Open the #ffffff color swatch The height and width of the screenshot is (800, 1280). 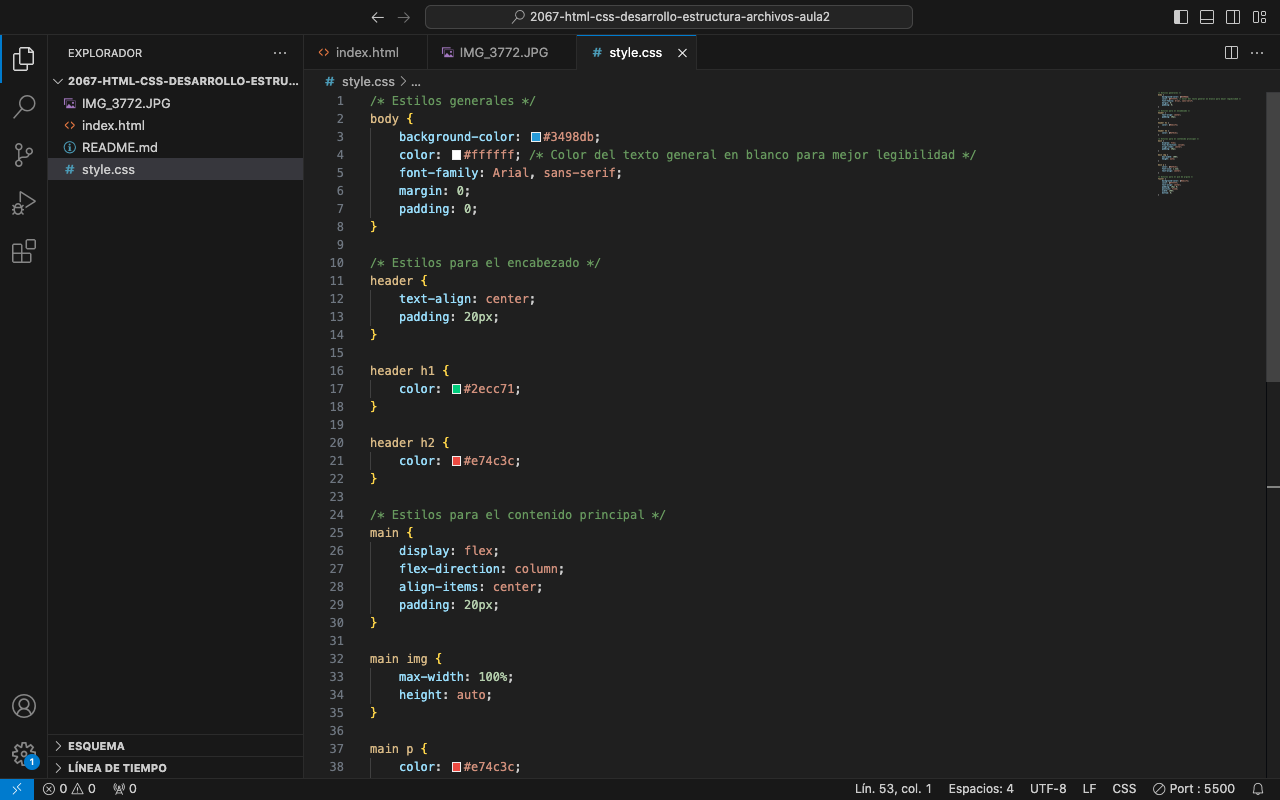coord(456,155)
